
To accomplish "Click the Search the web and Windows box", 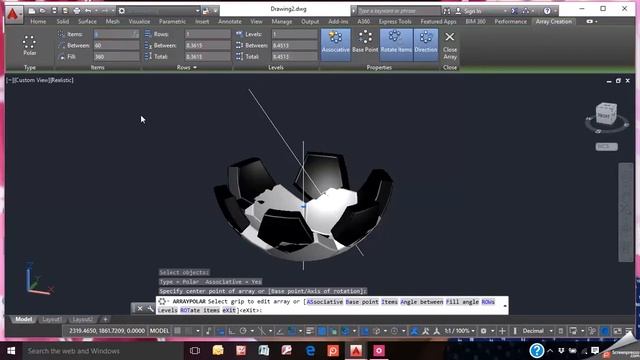I will [x=102, y=351].
